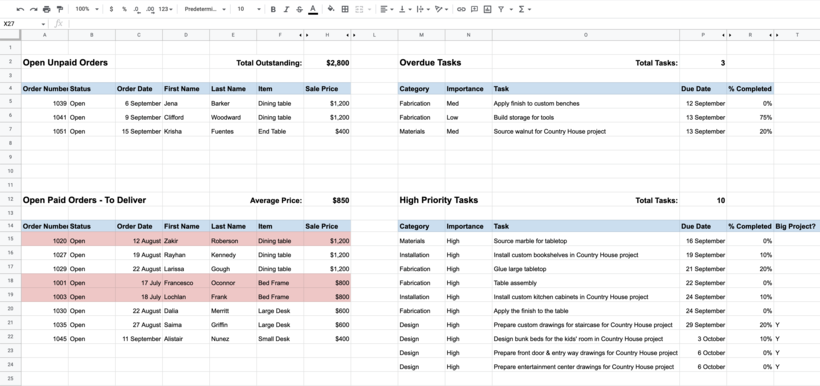
Task: Select row 14 header
Action: (x=10, y=226)
